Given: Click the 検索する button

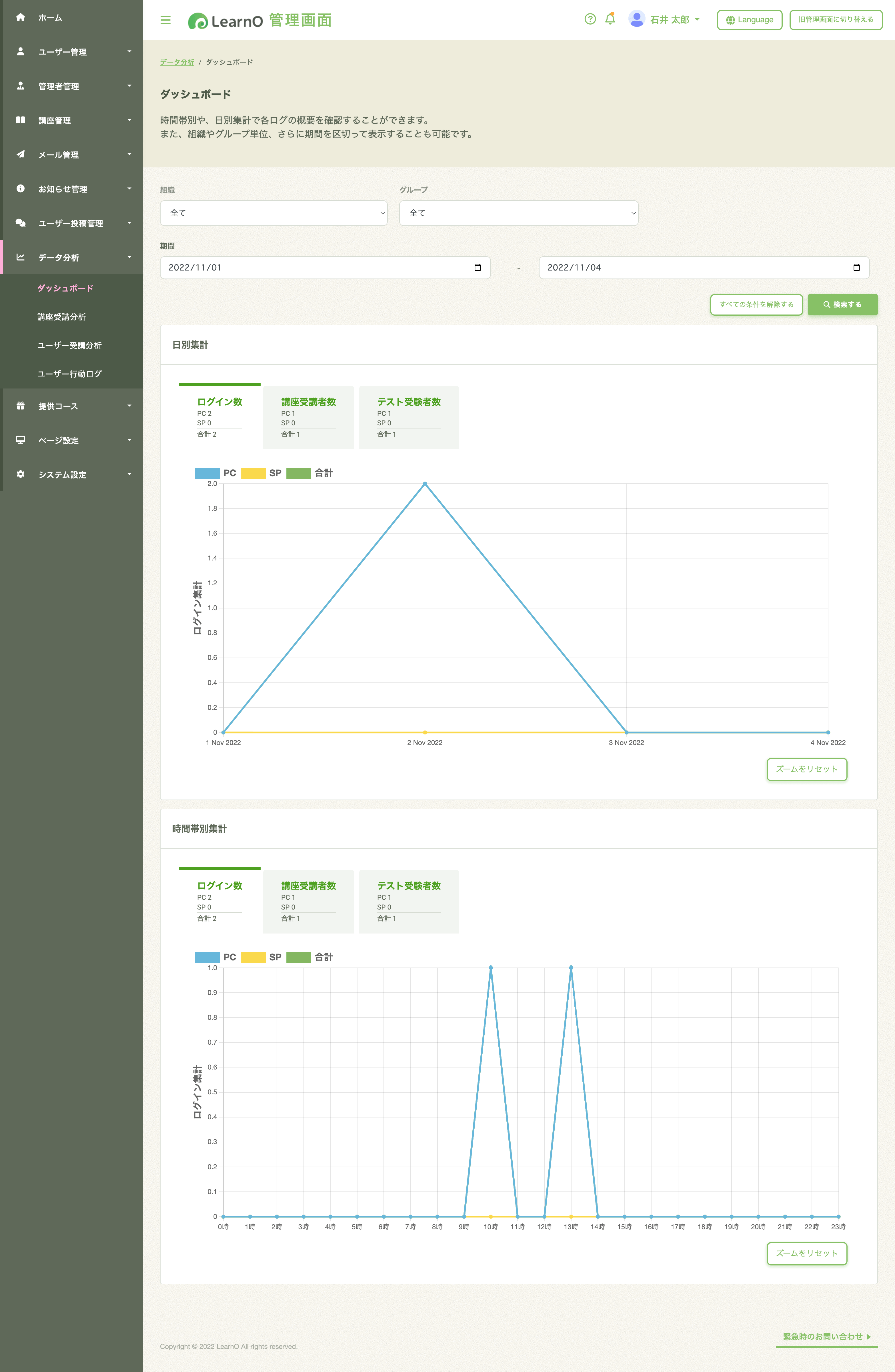Looking at the screenshot, I should pyautogui.click(x=842, y=305).
